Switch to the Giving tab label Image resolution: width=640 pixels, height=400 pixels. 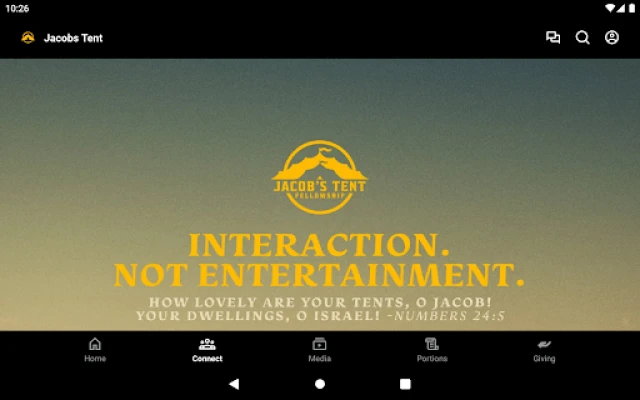pyautogui.click(x=544, y=358)
